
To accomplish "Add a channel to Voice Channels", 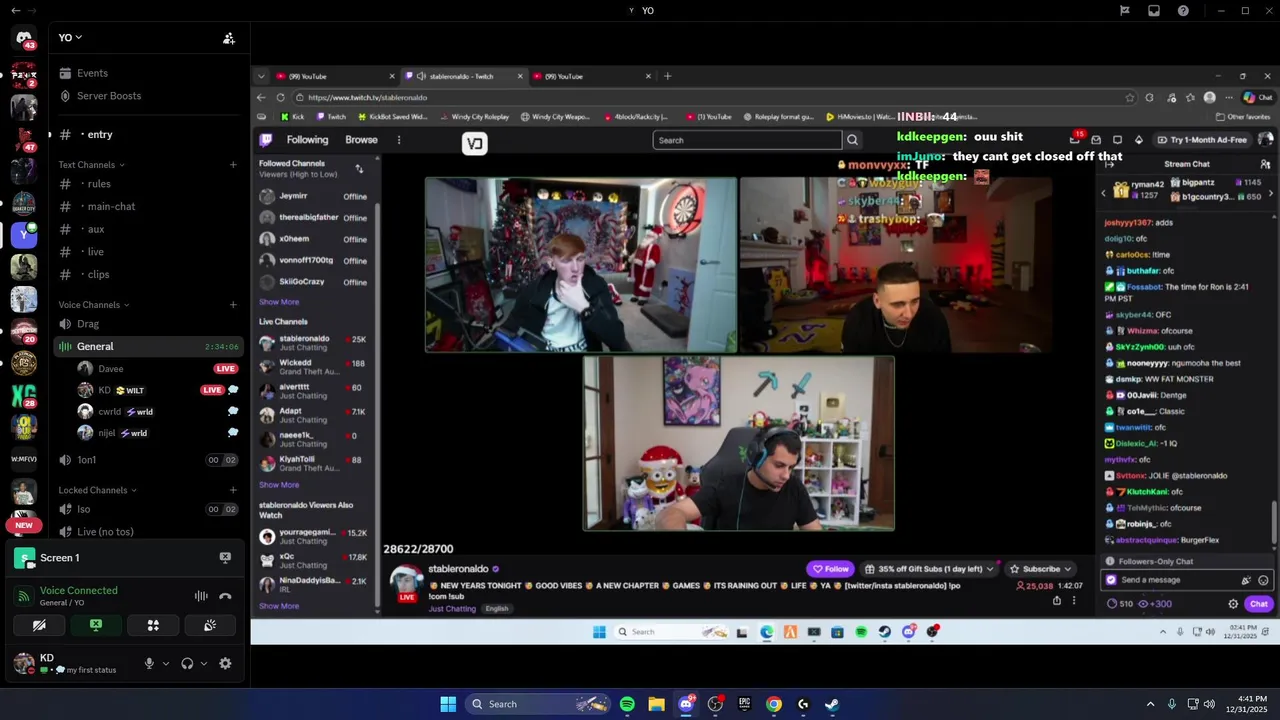I will coord(233,305).
